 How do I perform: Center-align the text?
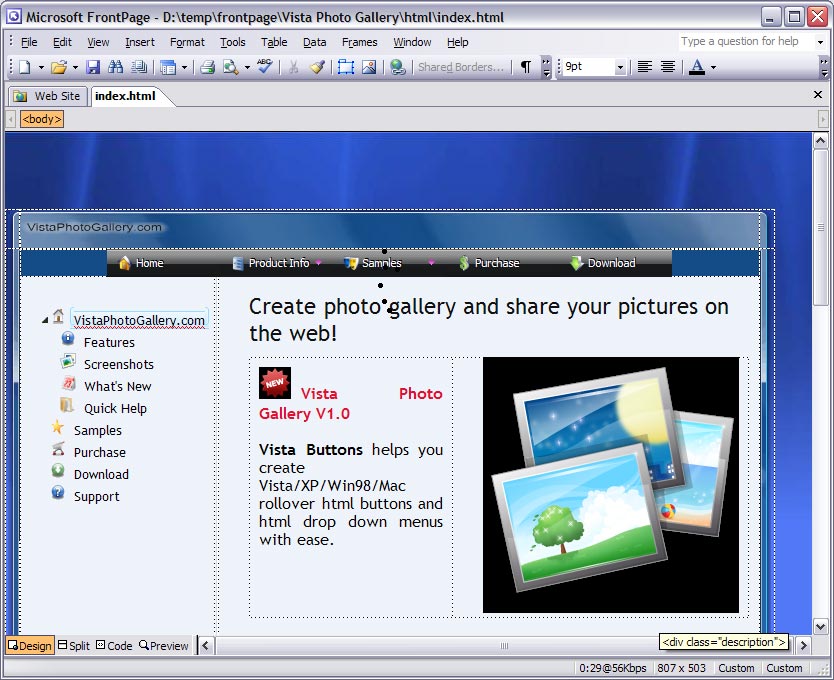click(x=668, y=67)
